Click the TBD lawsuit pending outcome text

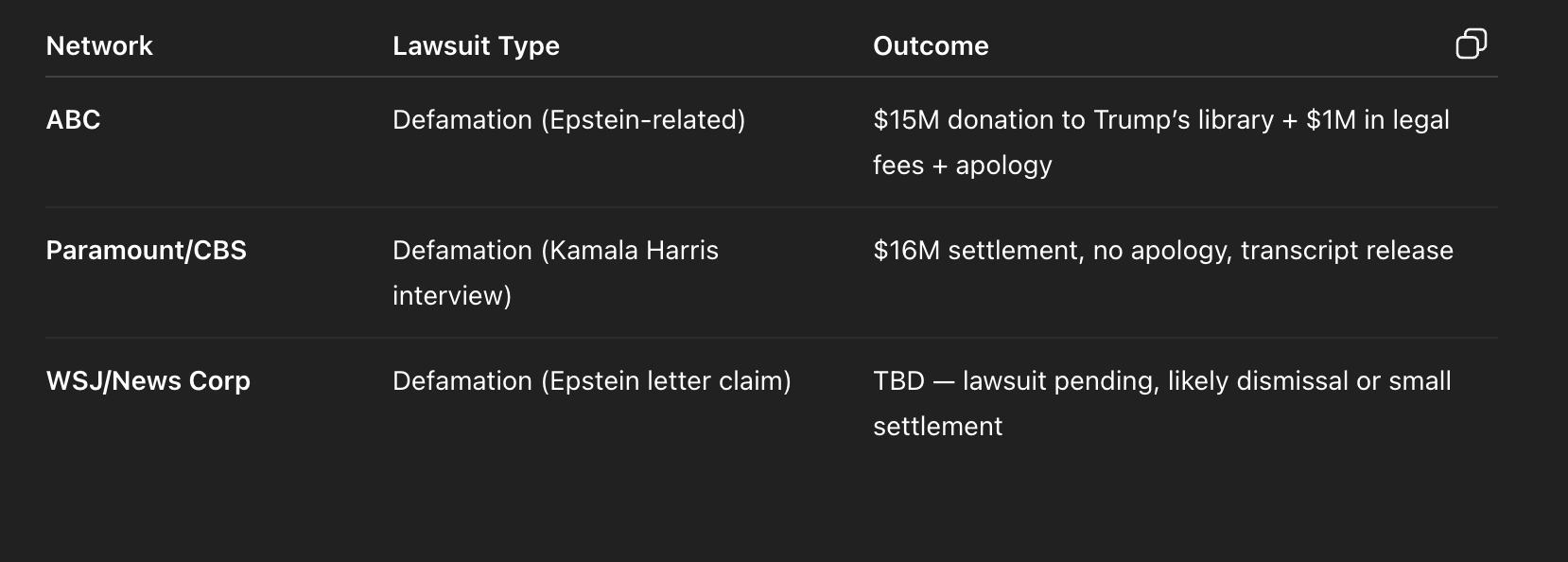pos(1162,403)
